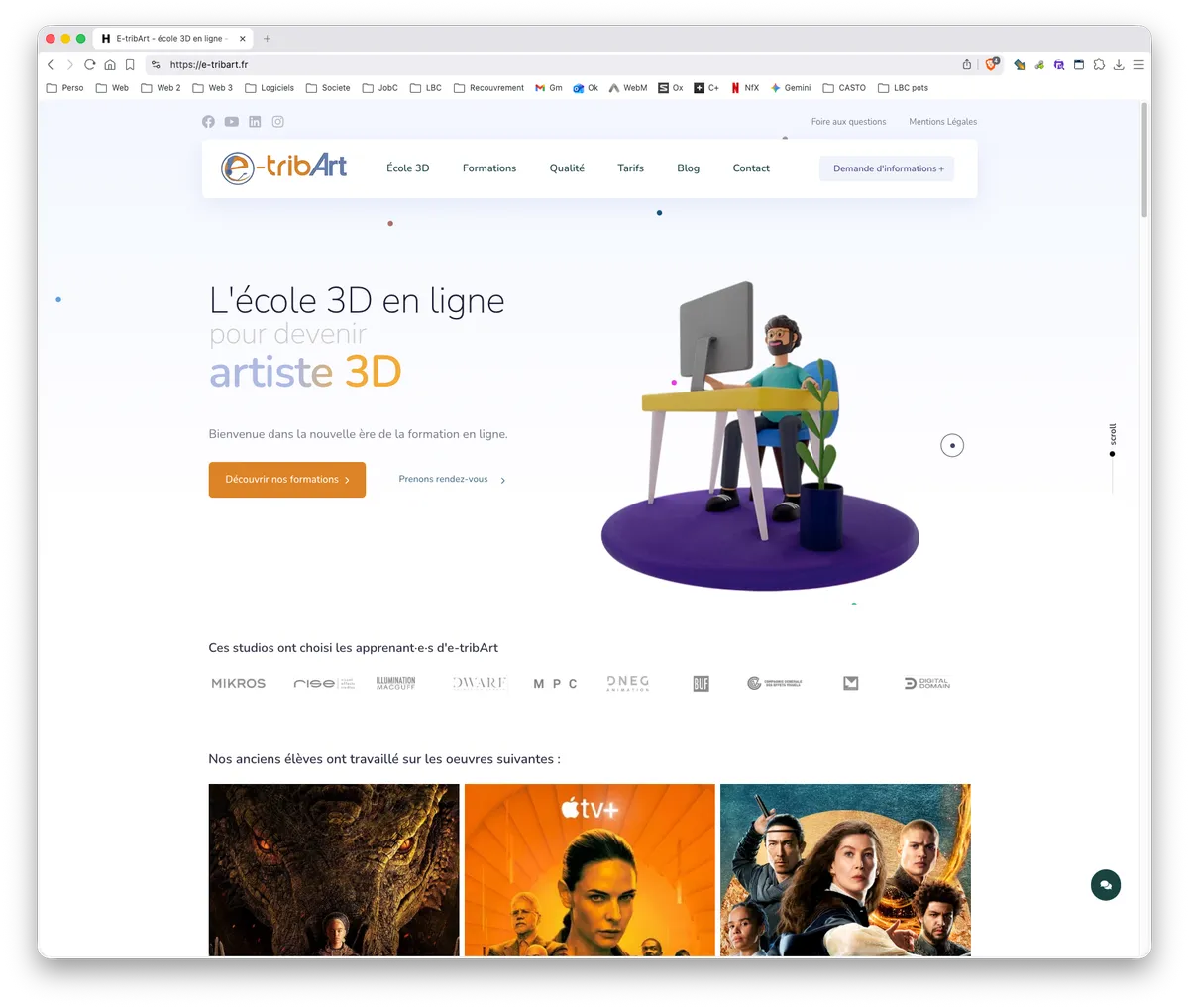Reload the page
The height and width of the screenshot is (1008, 1189).
pyautogui.click(x=89, y=64)
